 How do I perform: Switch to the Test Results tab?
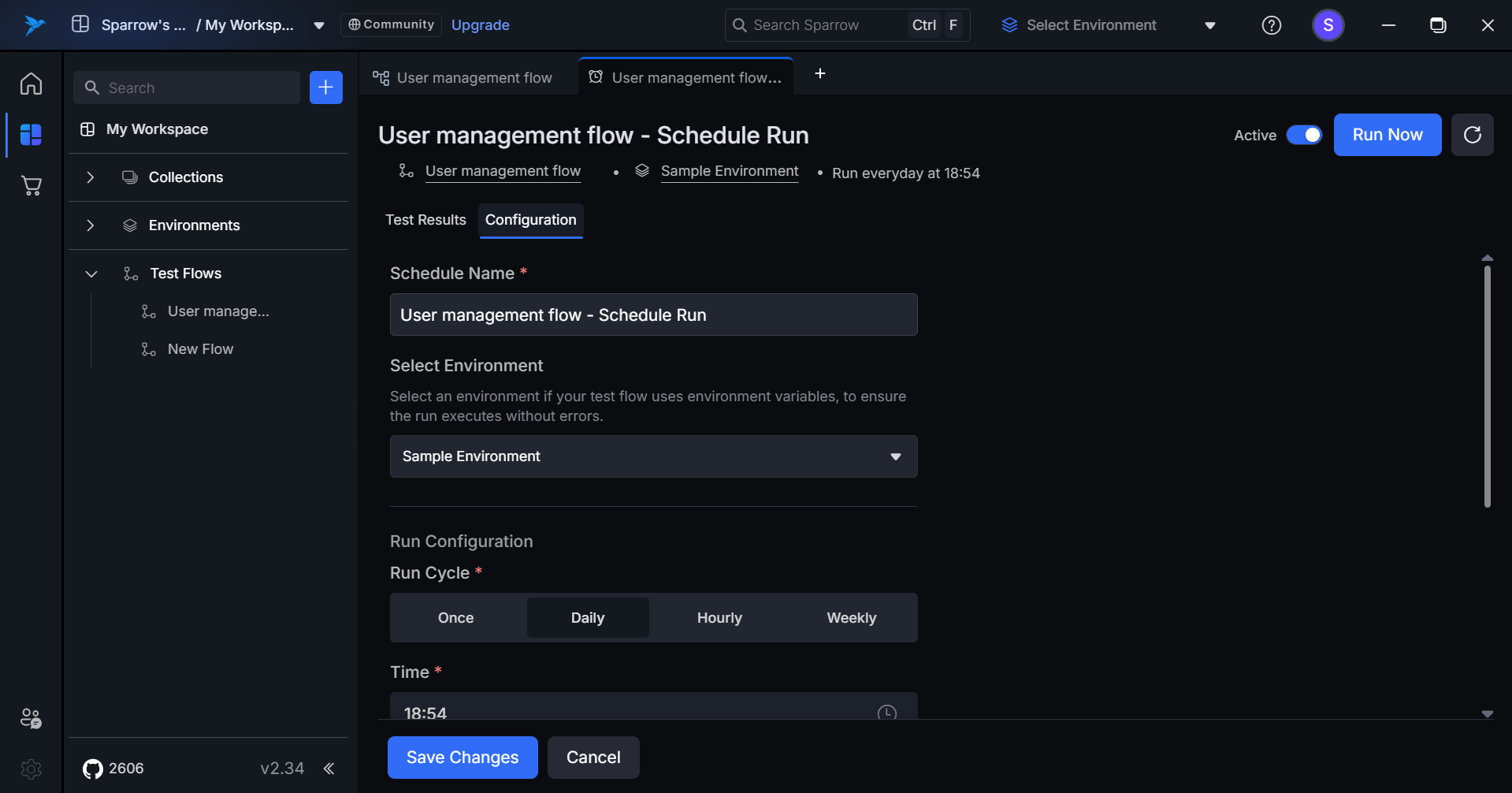(x=425, y=220)
